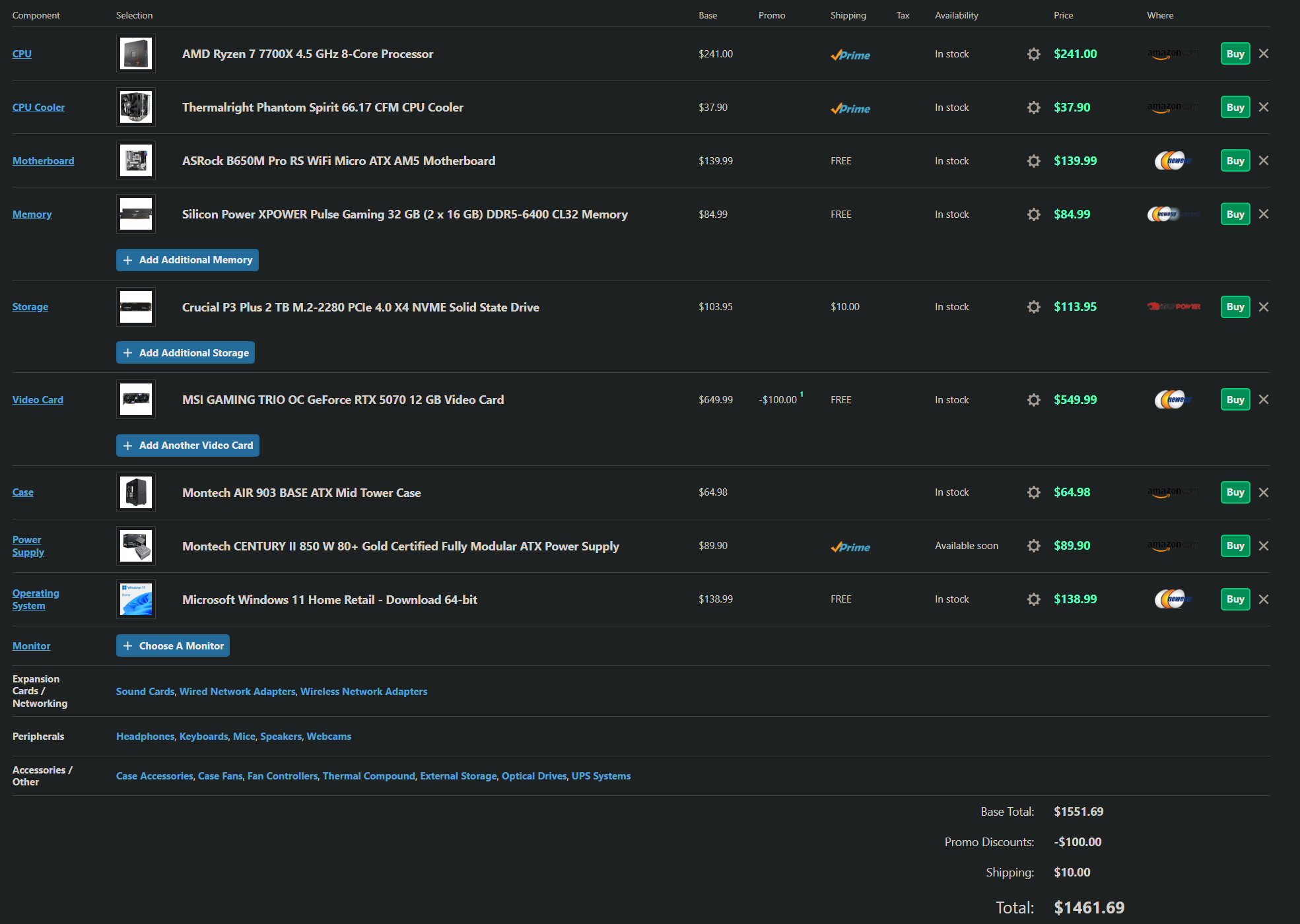The image size is (1300, 924).
Task: Open the Motherboard component link
Action: 43,161
